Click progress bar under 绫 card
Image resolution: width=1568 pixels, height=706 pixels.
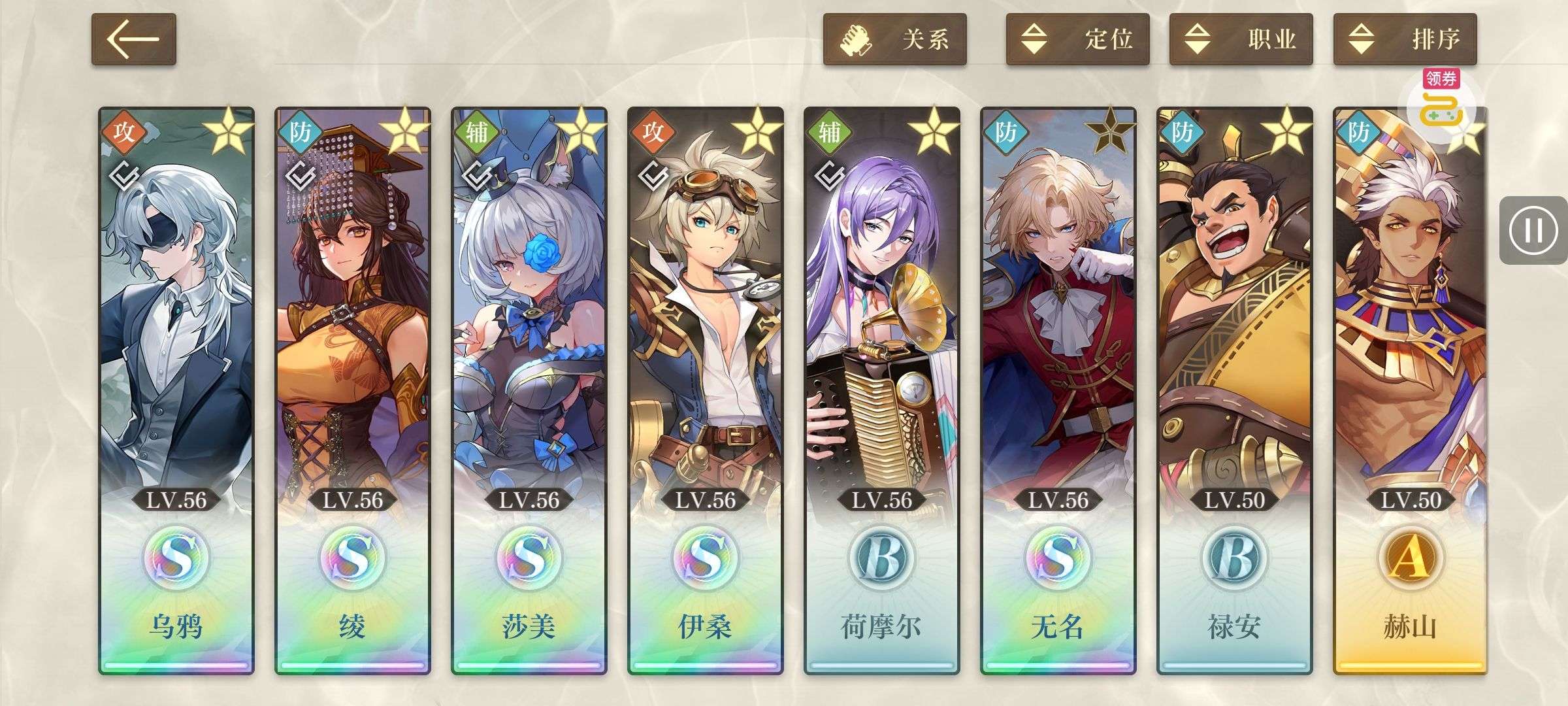tap(353, 665)
